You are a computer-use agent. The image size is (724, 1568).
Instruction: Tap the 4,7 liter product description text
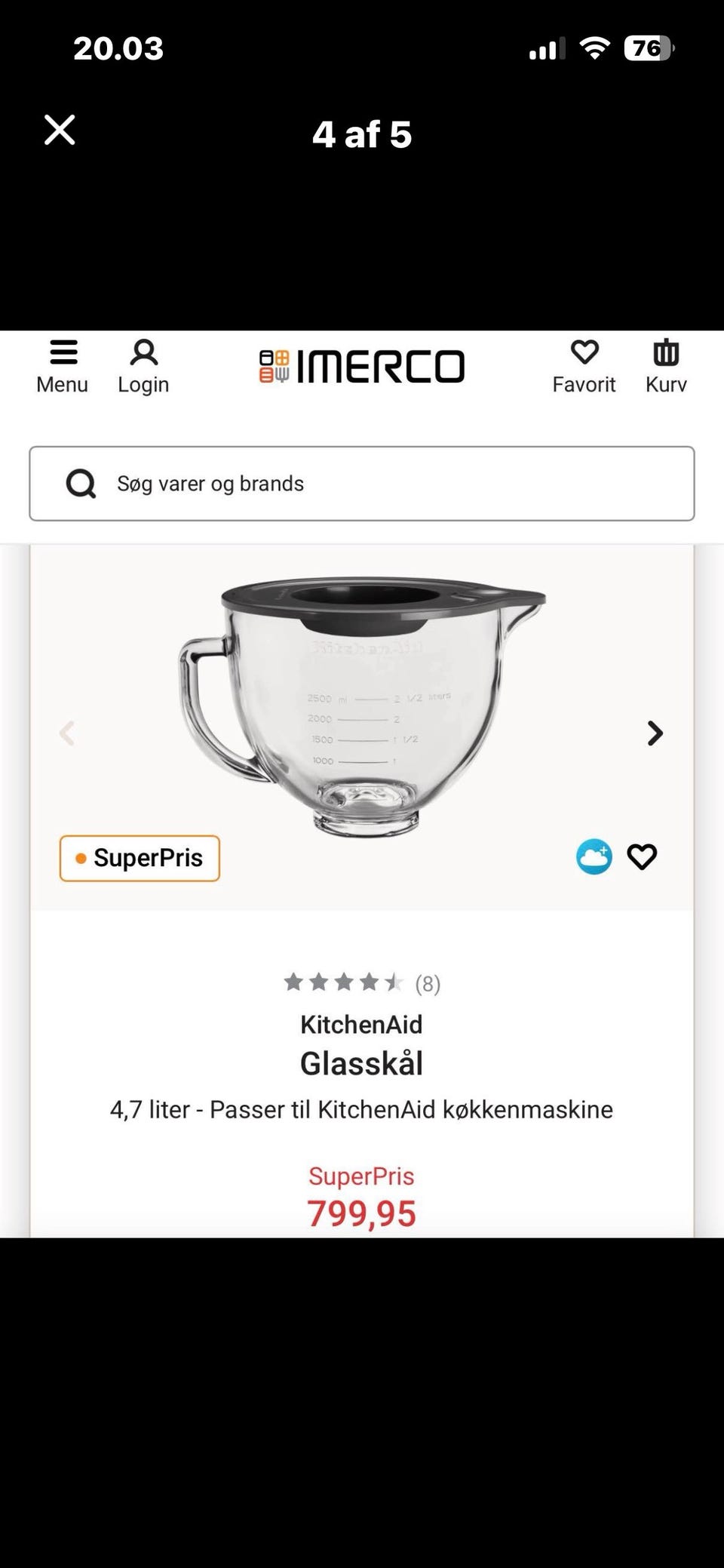[361, 1109]
